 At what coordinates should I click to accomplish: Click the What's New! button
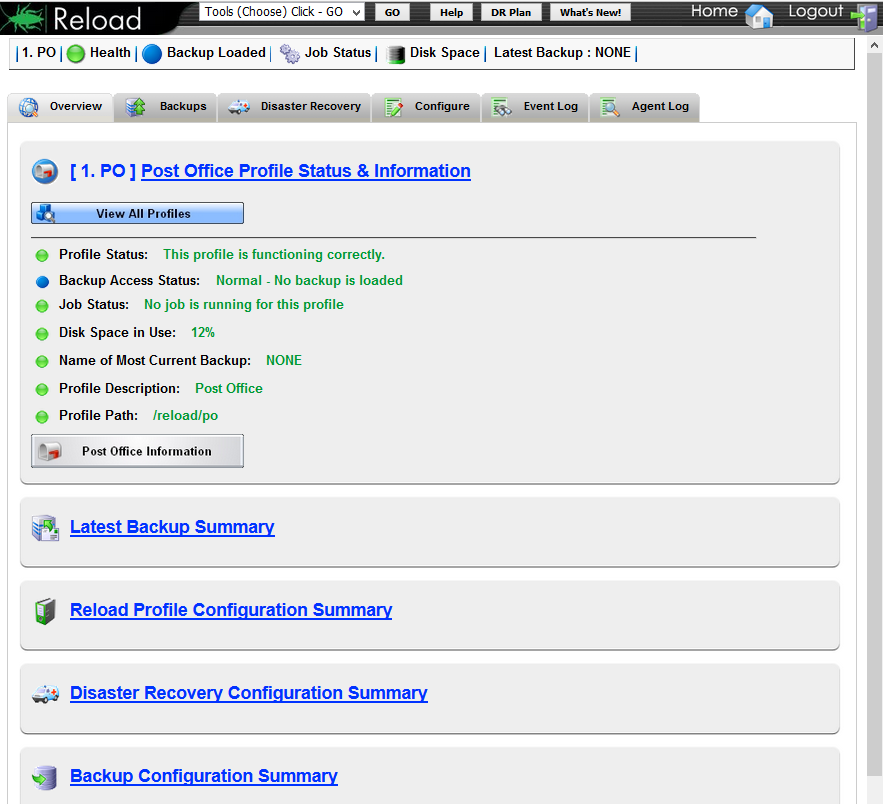point(590,12)
